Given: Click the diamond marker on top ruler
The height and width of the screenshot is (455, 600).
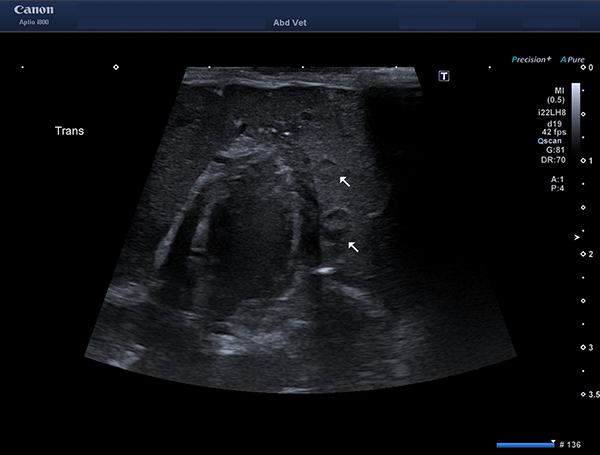Looking at the screenshot, I should point(116,67).
